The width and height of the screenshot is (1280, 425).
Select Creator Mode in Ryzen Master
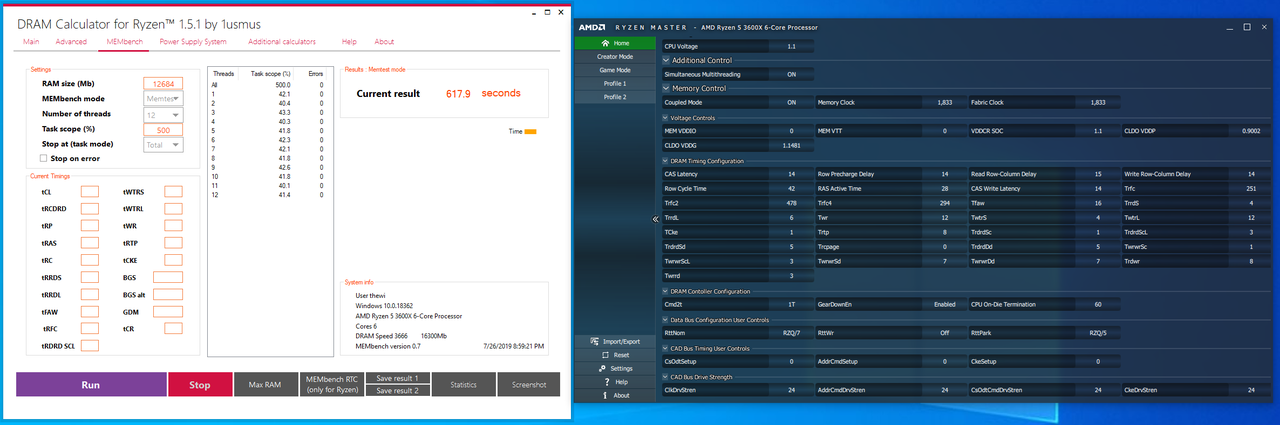614,57
